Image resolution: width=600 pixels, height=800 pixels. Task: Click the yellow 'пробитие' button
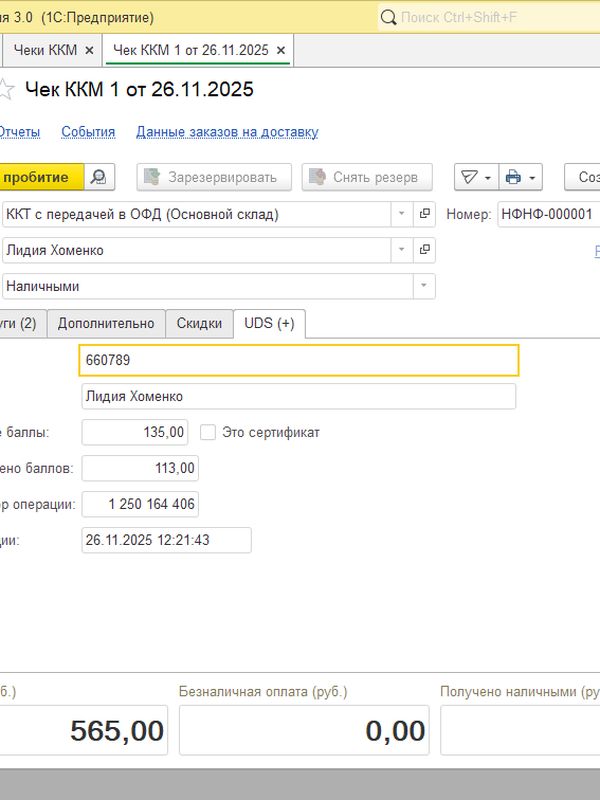tap(41, 177)
